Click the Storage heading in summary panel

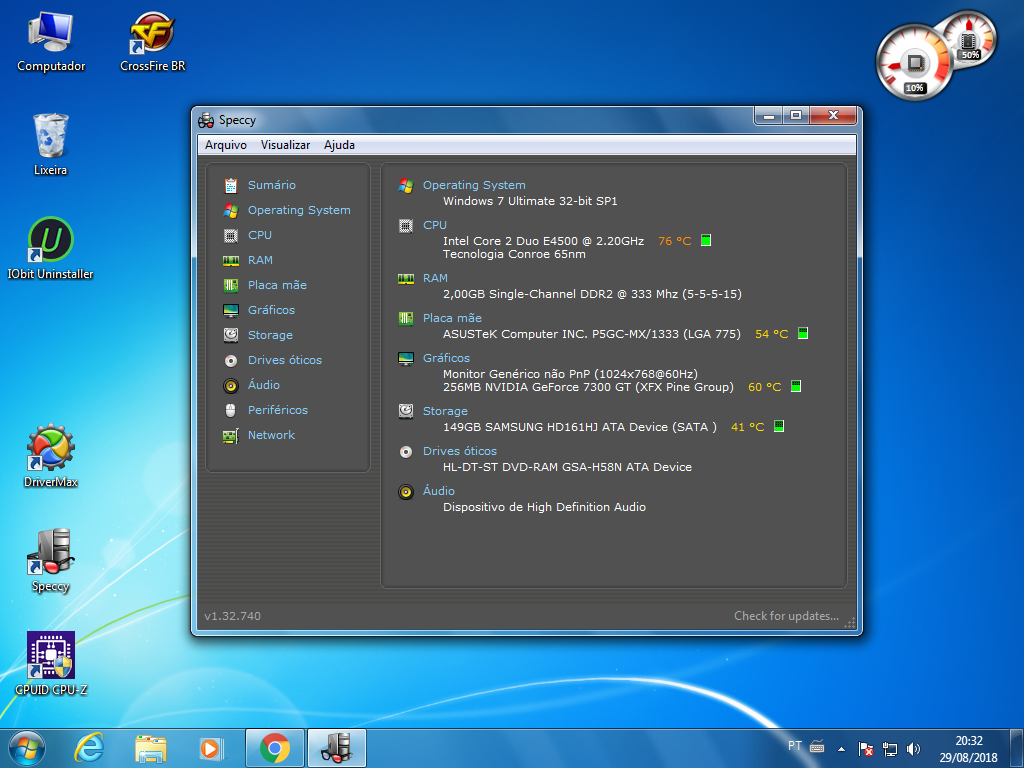click(x=445, y=411)
